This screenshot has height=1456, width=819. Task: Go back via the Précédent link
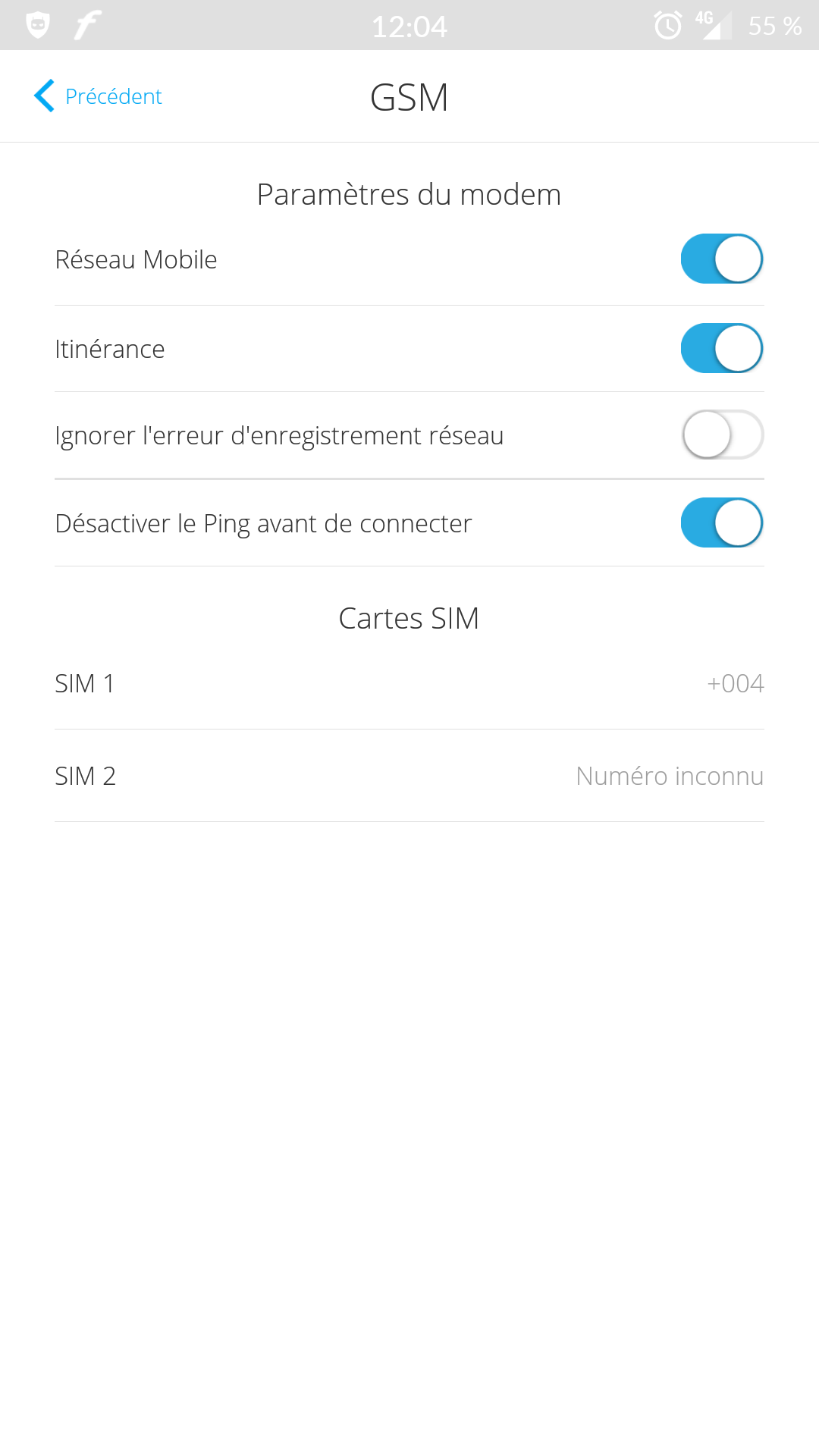114,96
